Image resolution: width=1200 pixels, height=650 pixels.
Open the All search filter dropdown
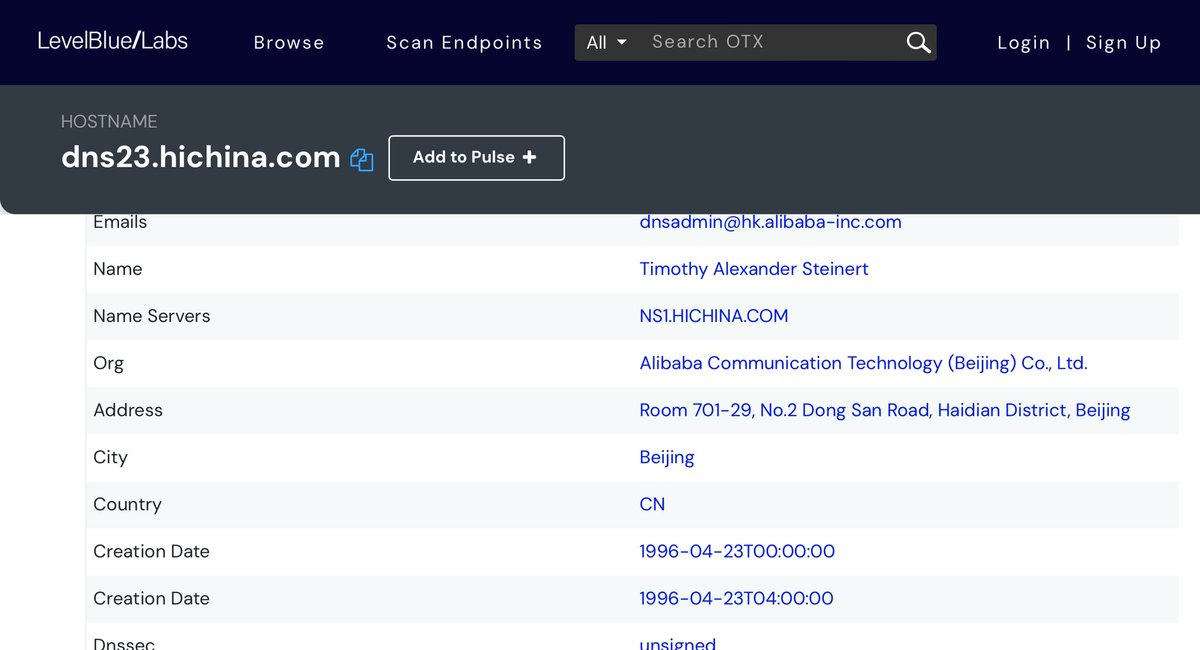606,42
